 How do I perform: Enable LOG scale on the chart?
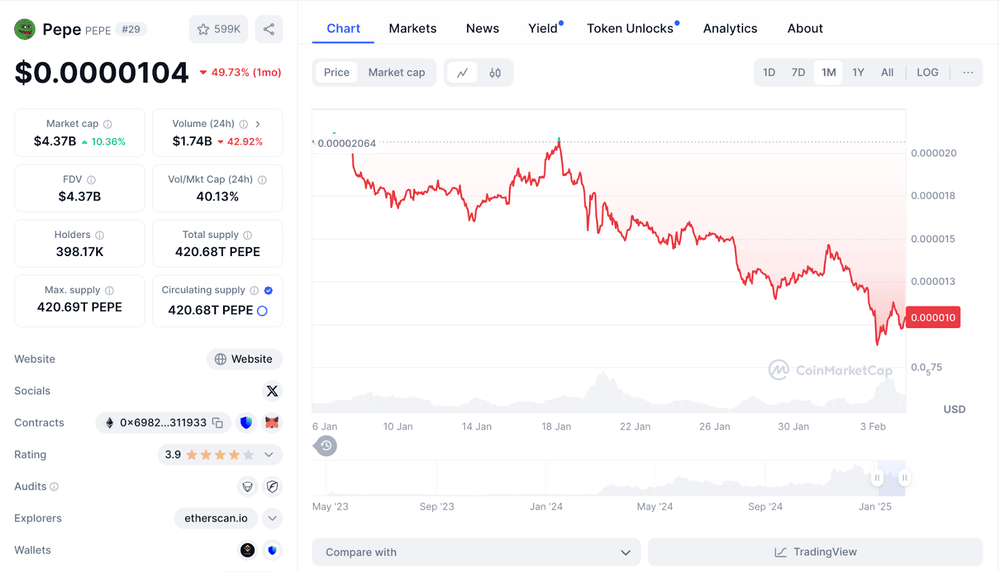[x=927, y=72]
